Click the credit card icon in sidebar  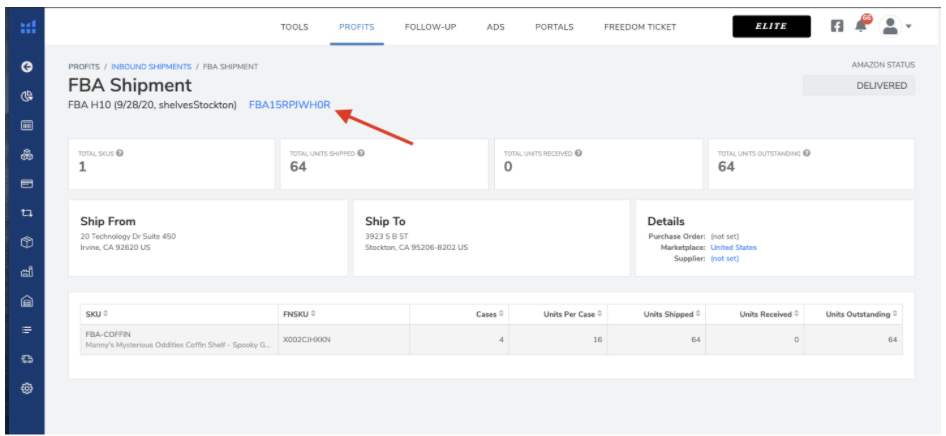coord(27,184)
